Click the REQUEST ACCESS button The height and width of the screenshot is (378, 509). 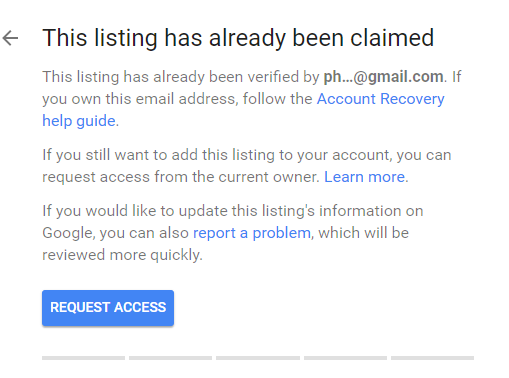pyautogui.click(x=108, y=308)
